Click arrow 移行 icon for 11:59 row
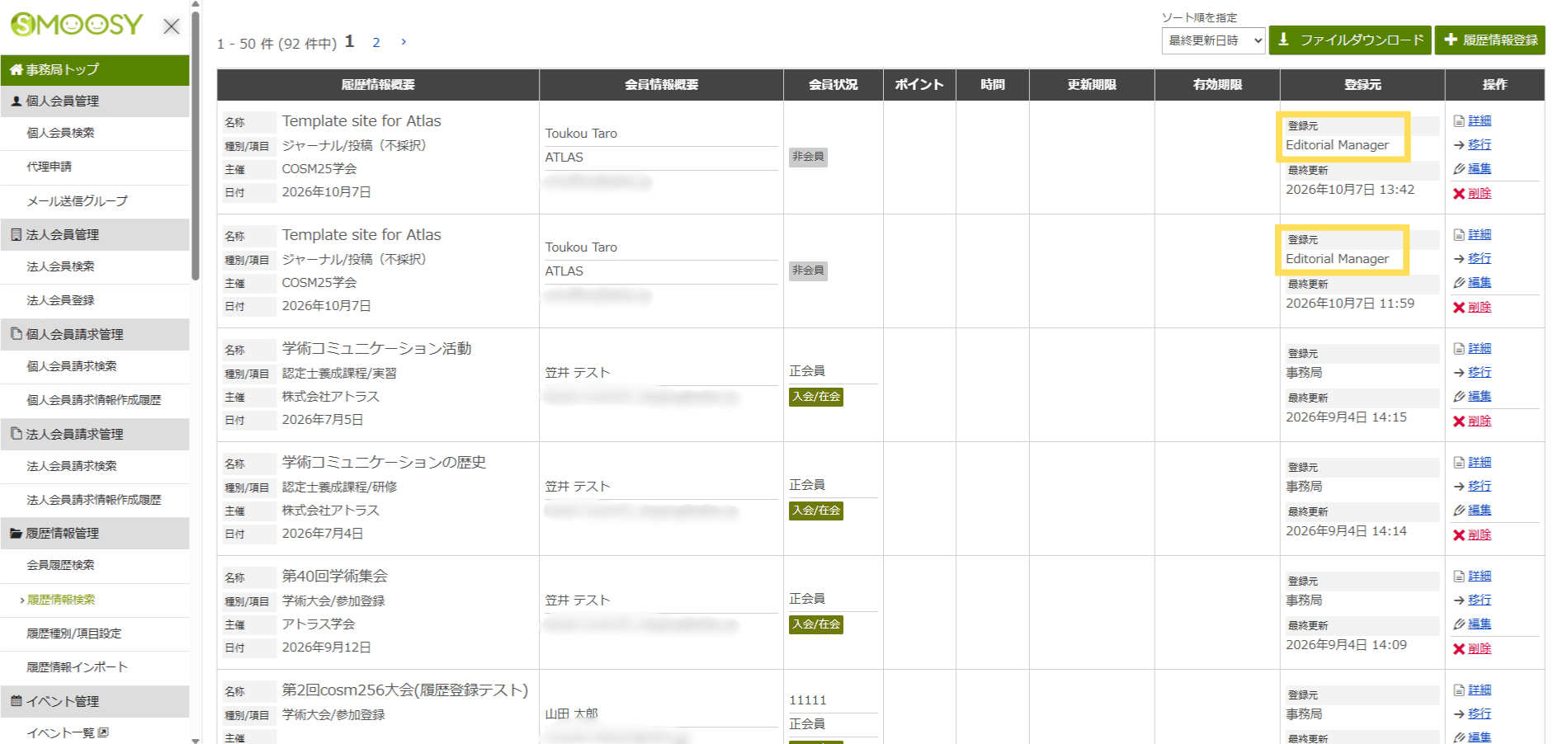 pos(1459,259)
